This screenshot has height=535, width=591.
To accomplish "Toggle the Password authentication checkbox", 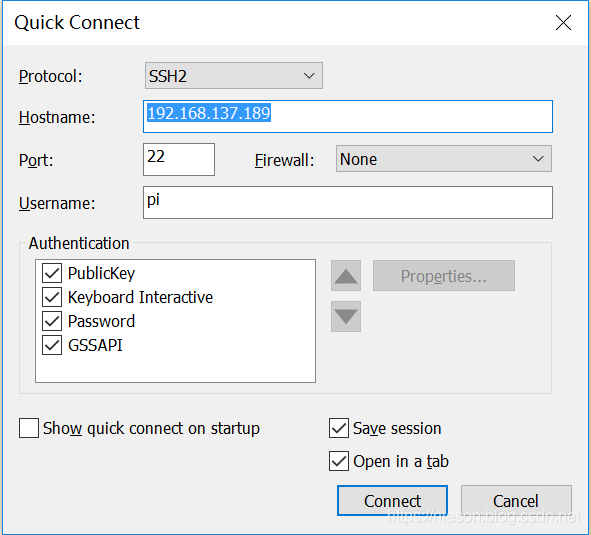I will 52,321.
